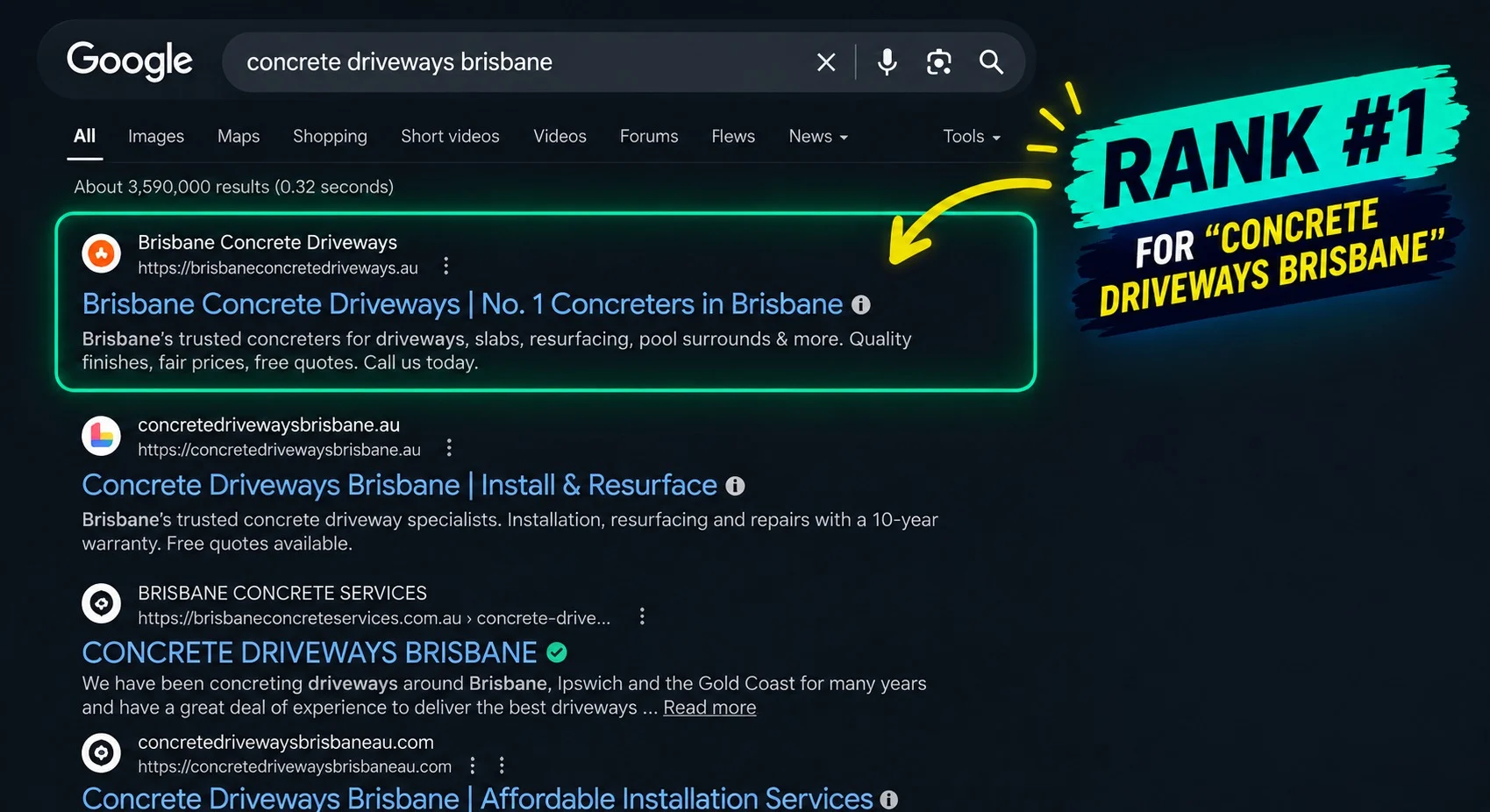Screen dimensions: 1490x812
Task: Expand the News dropdown filter
Action: (x=818, y=137)
